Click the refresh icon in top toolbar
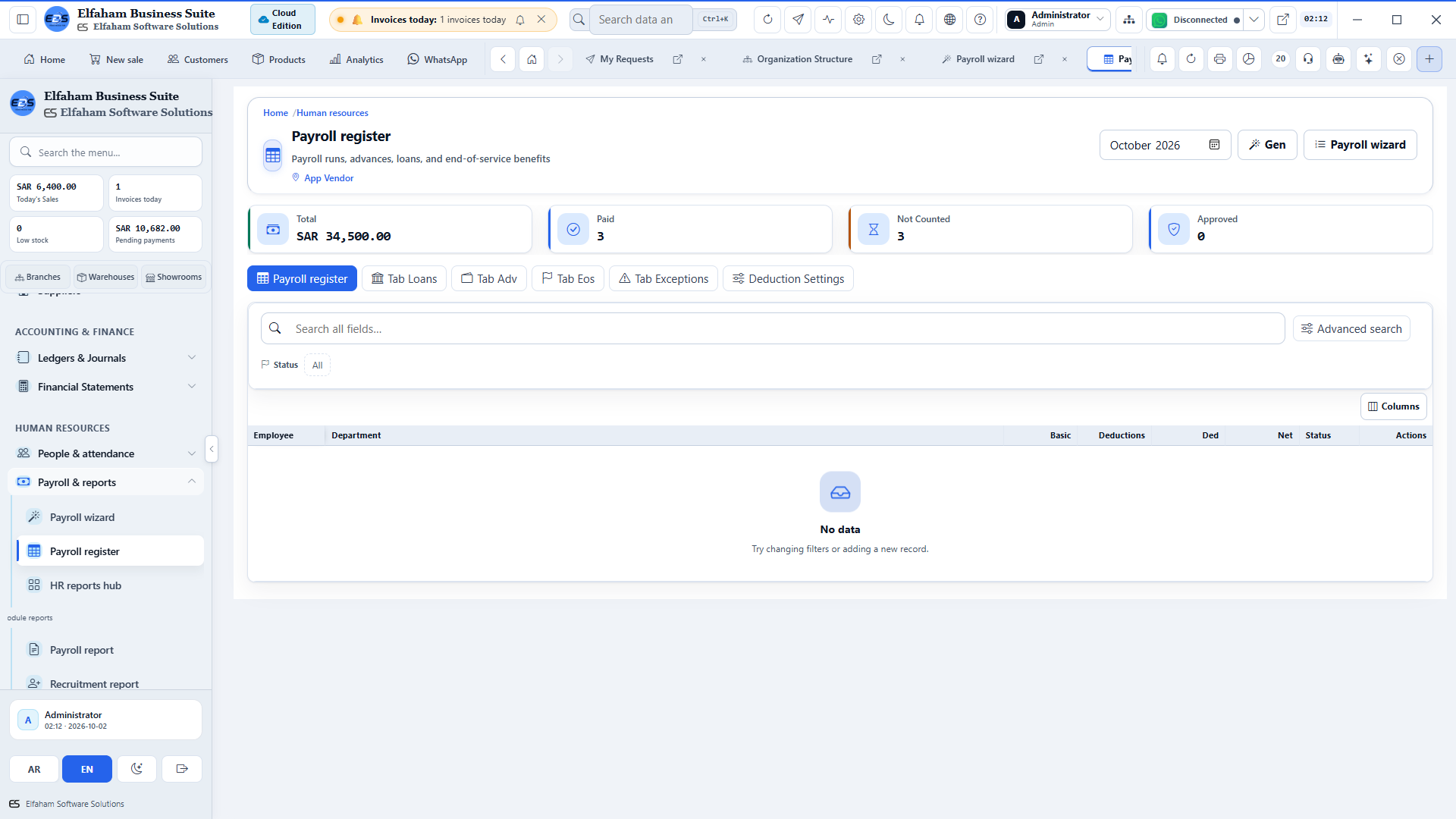This screenshot has width=1456, height=819. (767, 20)
